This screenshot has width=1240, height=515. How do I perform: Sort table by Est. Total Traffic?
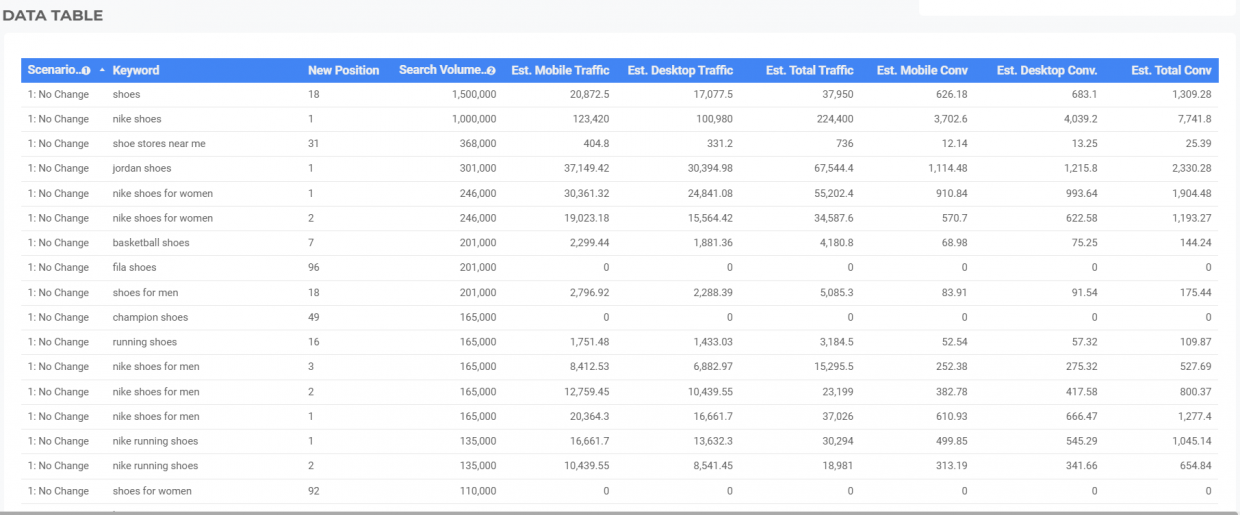click(810, 70)
